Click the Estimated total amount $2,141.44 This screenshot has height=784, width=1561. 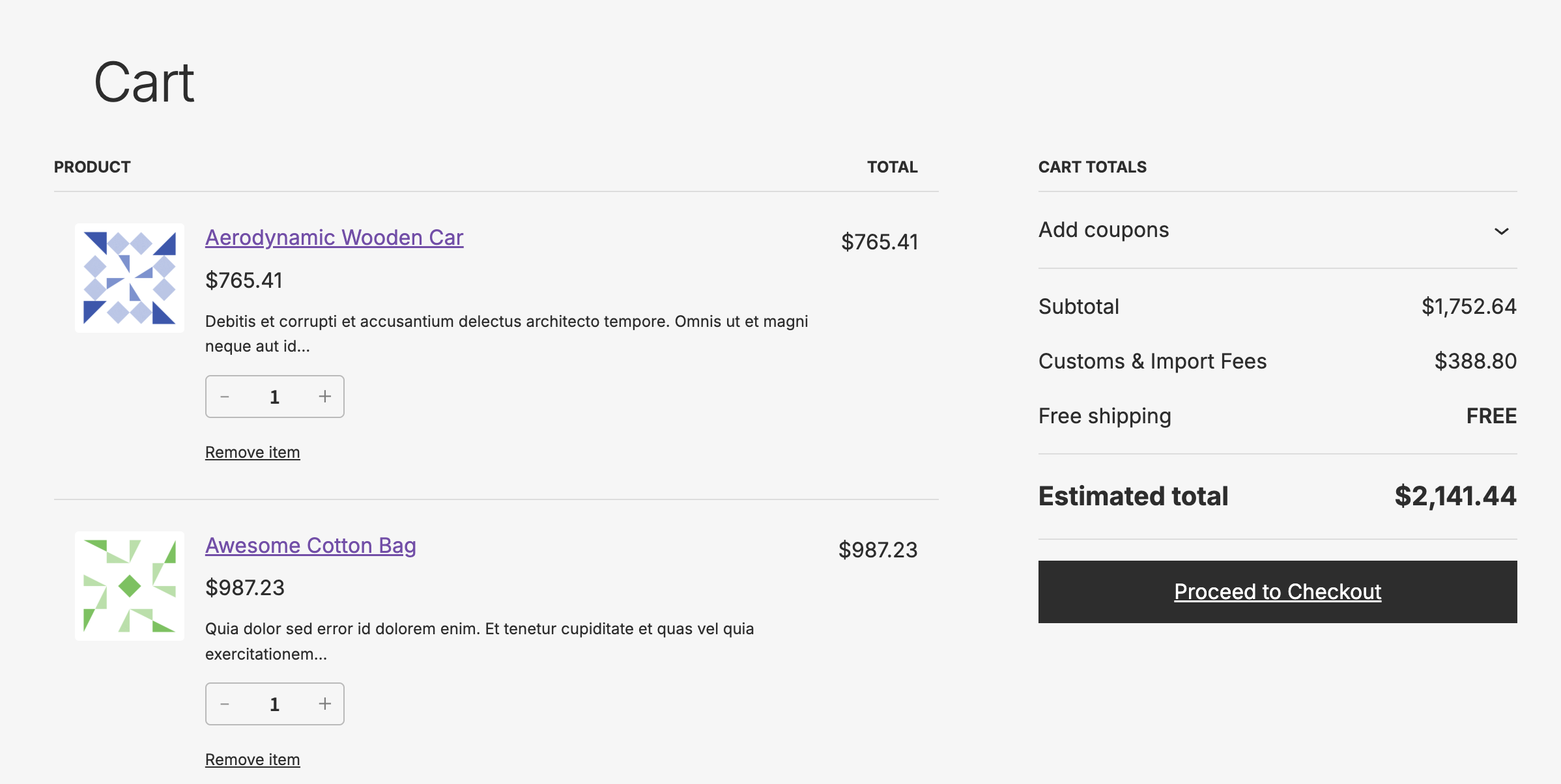coord(1455,496)
